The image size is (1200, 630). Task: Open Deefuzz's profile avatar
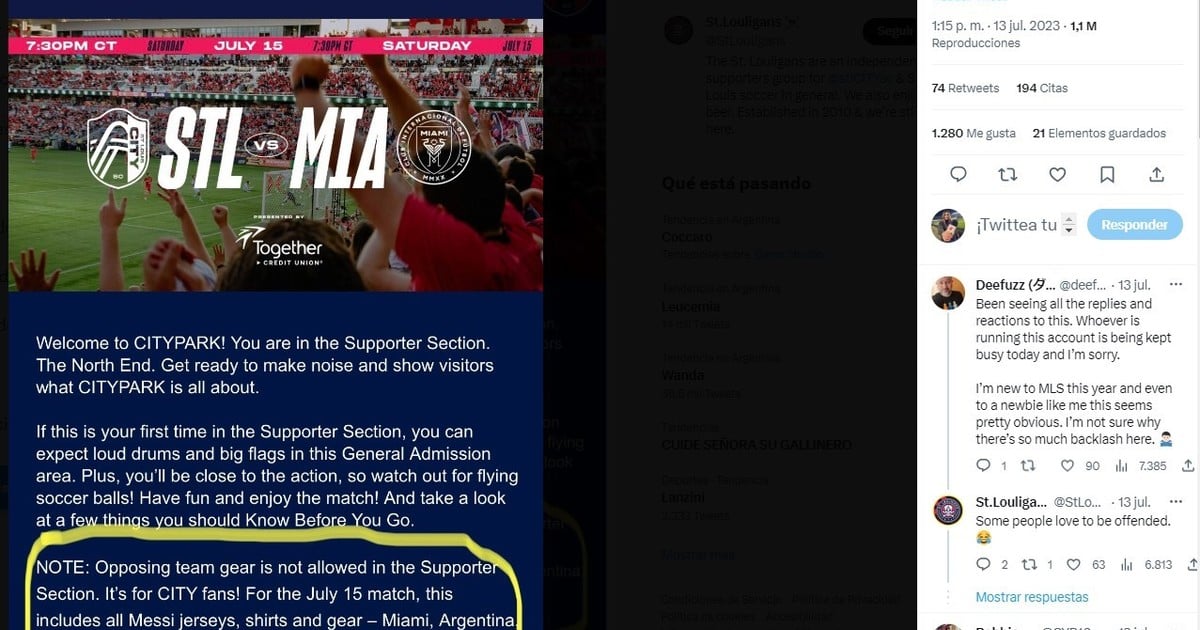click(x=948, y=293)
